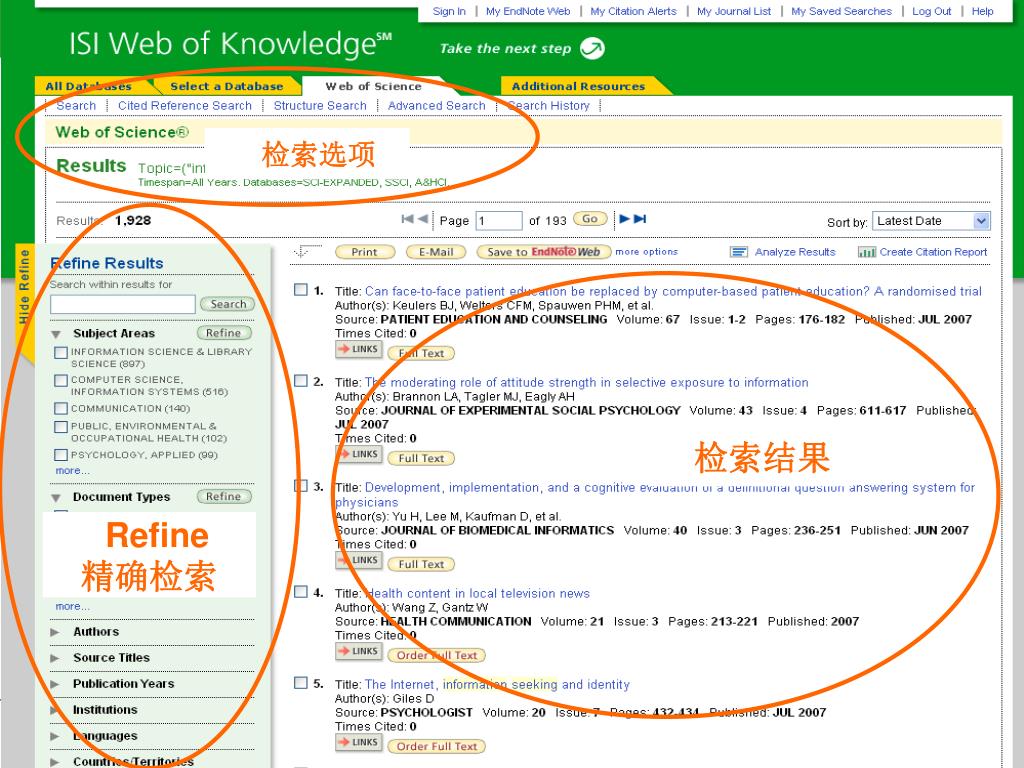Screen dimensions: 1024x768
Task: Expand the Authors refine section
Action: pos(56,632)
